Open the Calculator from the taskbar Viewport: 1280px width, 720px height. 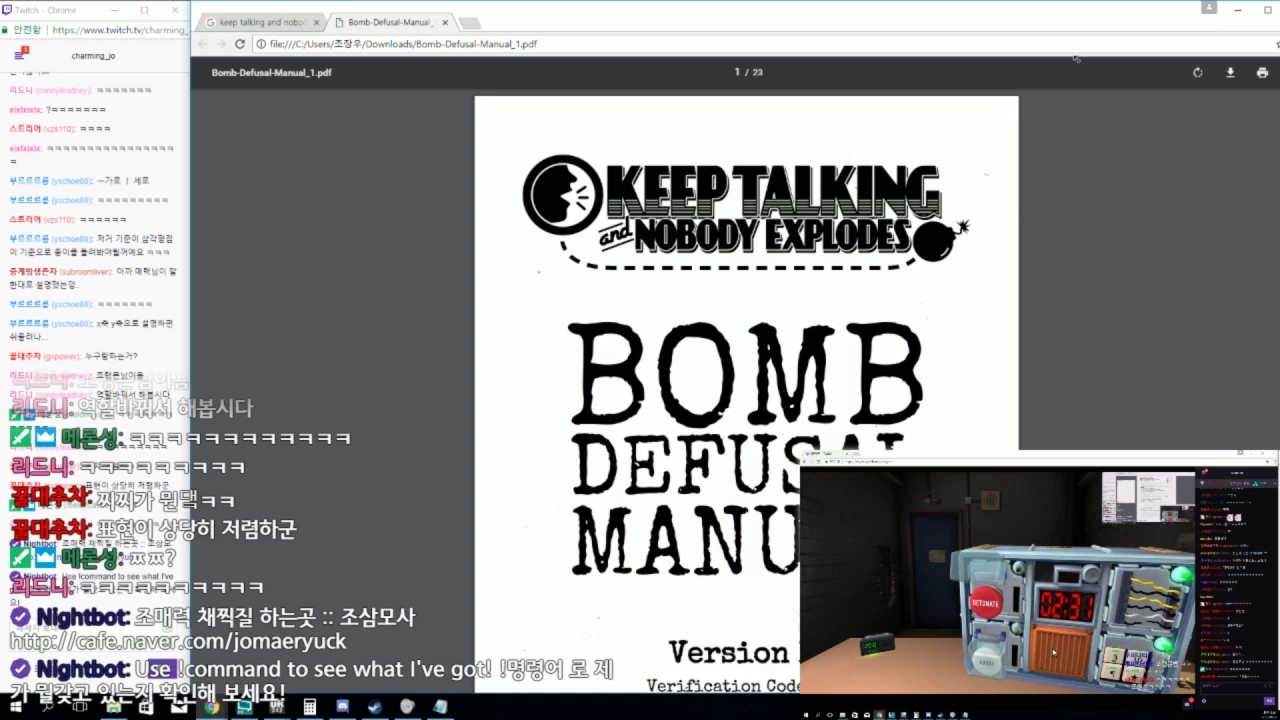[x=310, y=707]
